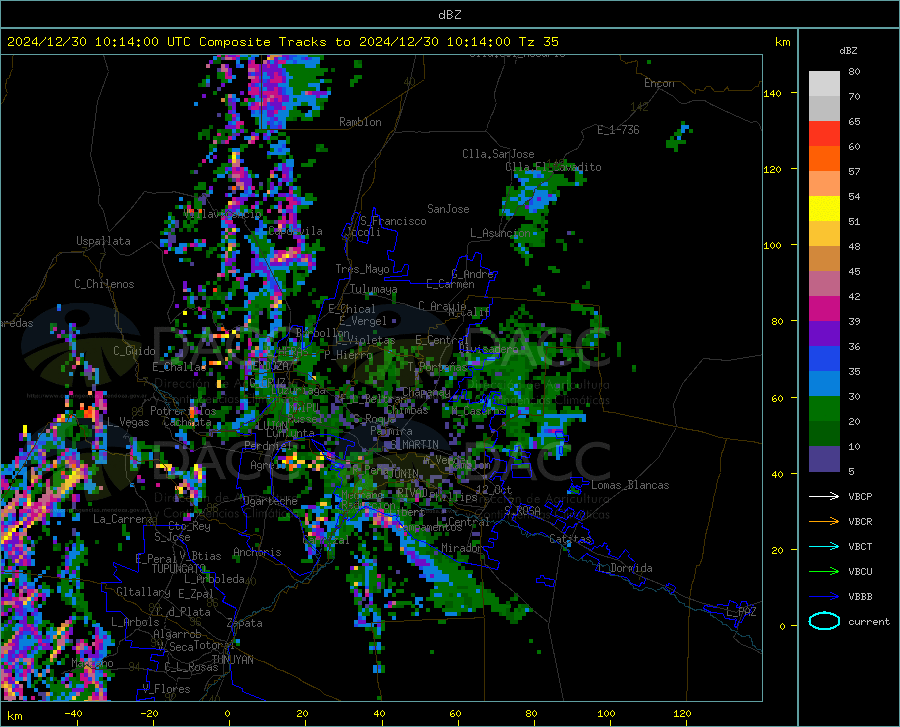900x727 pixels.
Task: Click the 'Cto_Rey' place label
Action: (x=189, y=526)
